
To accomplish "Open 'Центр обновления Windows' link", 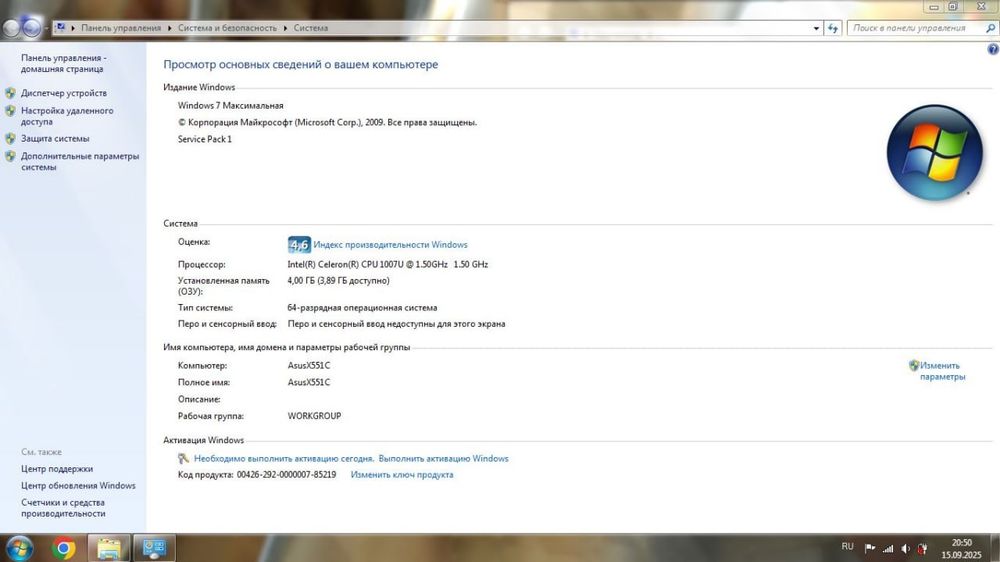I will (x=78, y=485).
